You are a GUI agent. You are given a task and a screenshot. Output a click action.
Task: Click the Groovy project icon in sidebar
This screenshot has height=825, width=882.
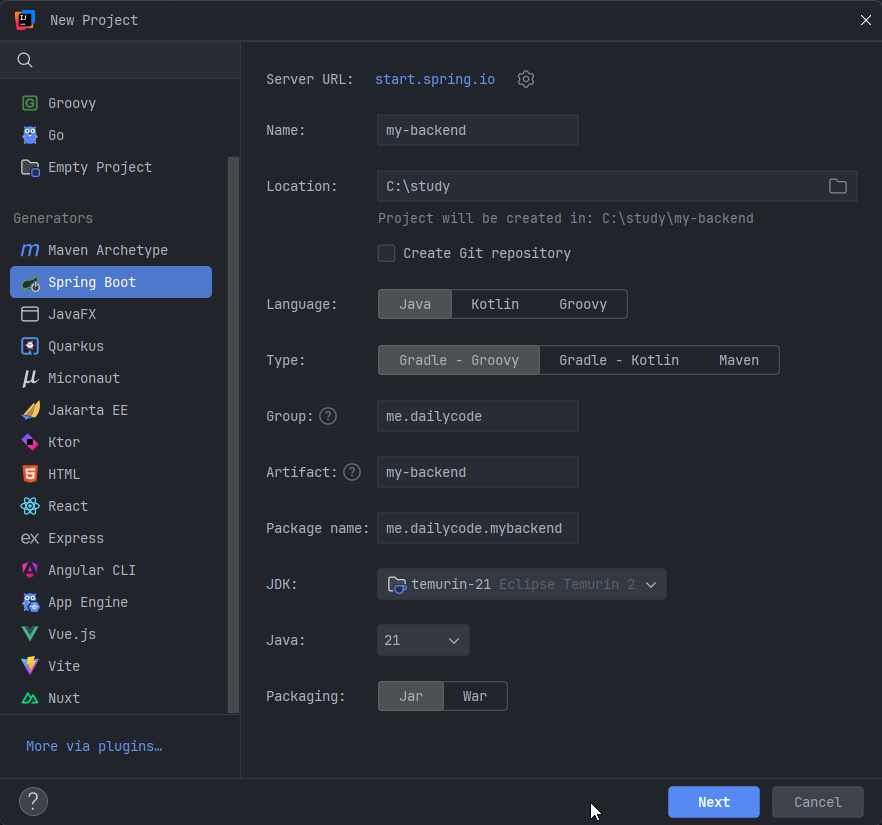click(x=30, y=103)
